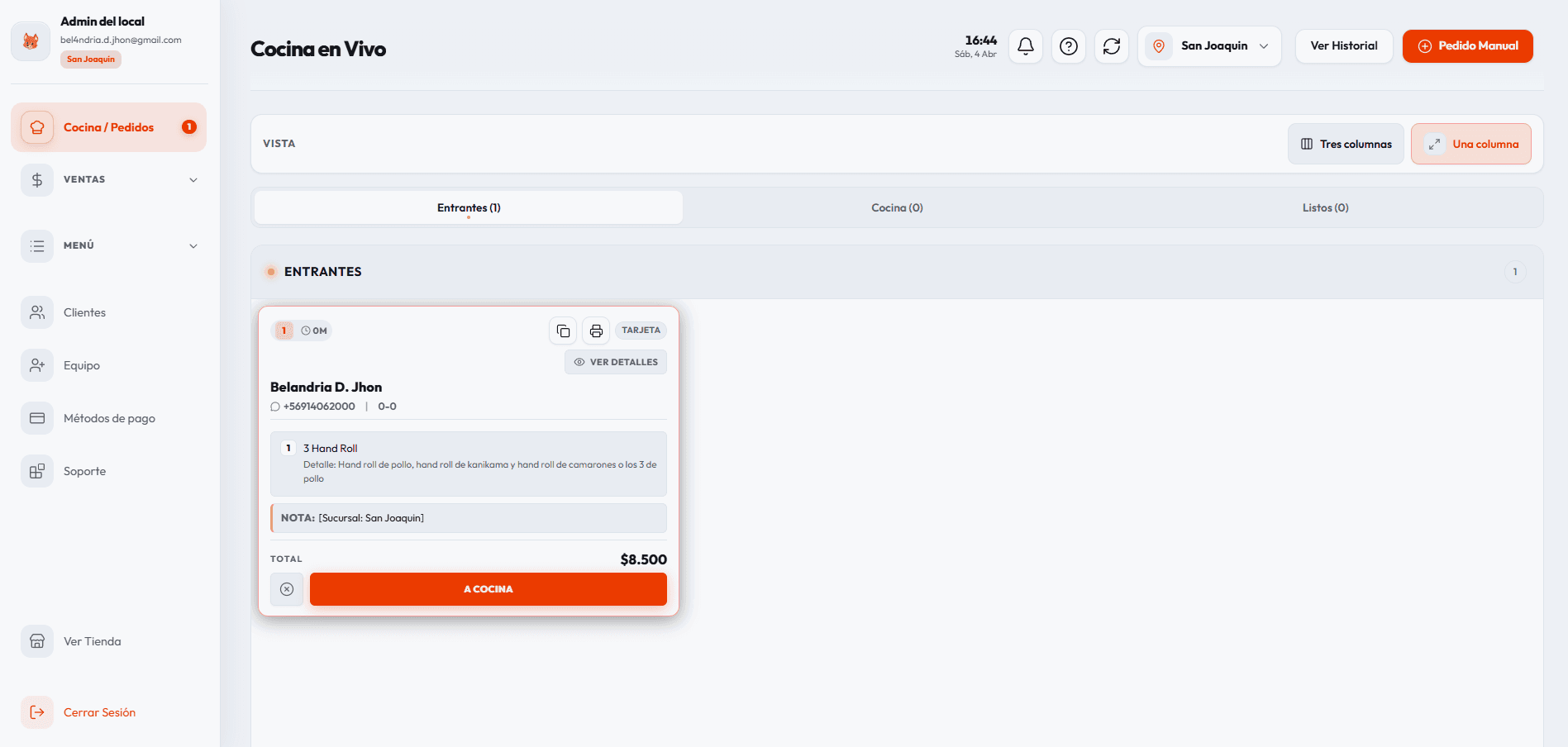Open the San Joaquin location dropdown
Image resolution: width=1568 pixels, height=747 pixels.
(1209, 46)
